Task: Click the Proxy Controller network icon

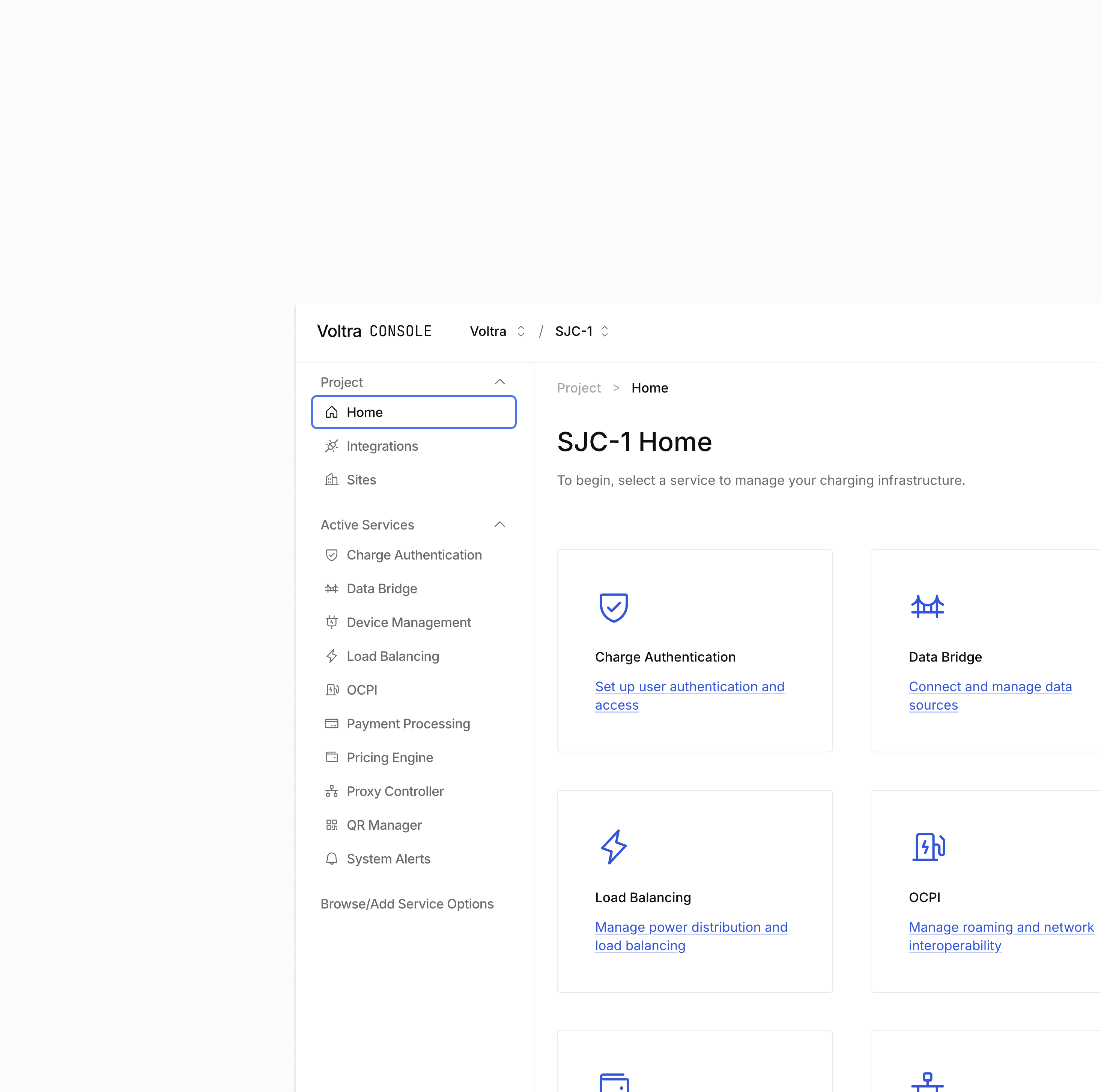Action: click(332, 791)
